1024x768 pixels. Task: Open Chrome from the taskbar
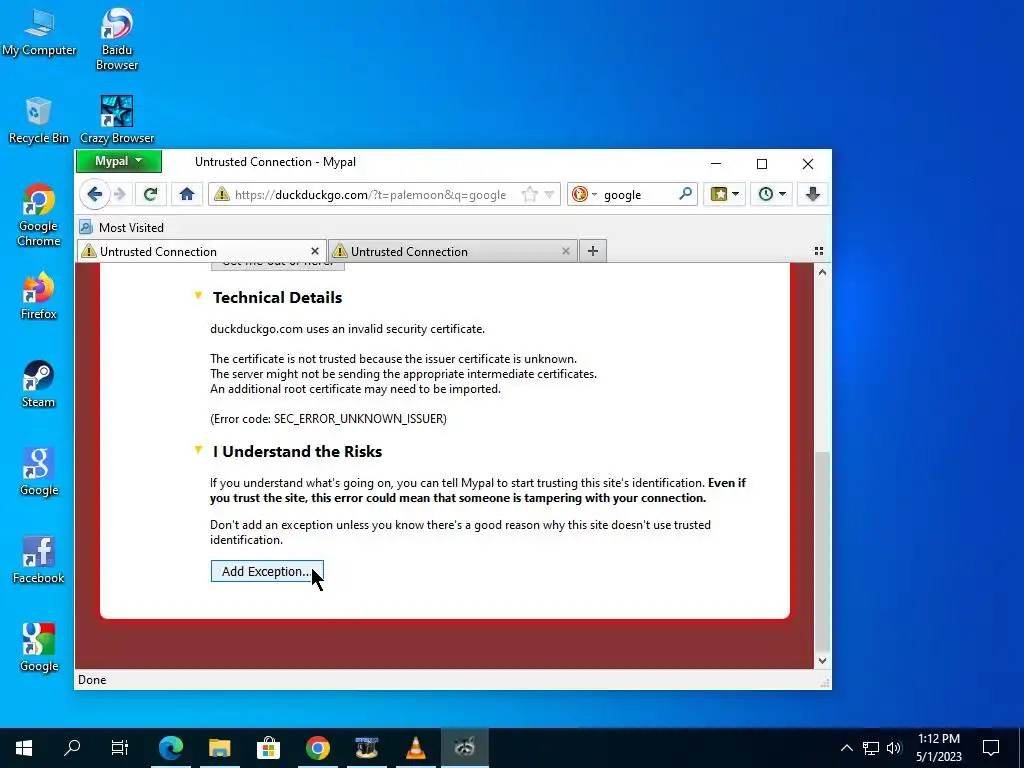(318, 748)
